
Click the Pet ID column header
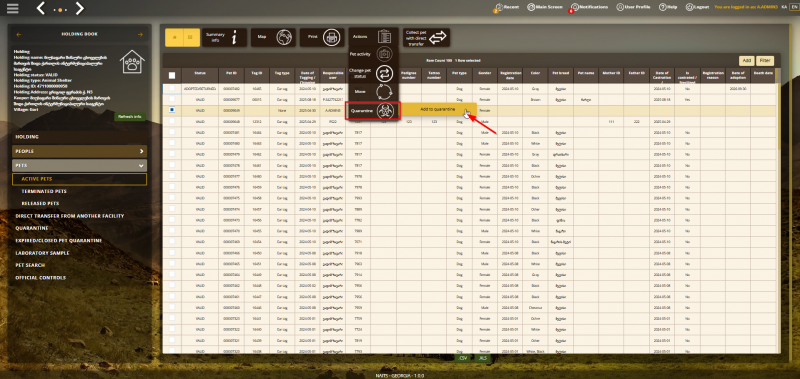click(x=232, y=75)
